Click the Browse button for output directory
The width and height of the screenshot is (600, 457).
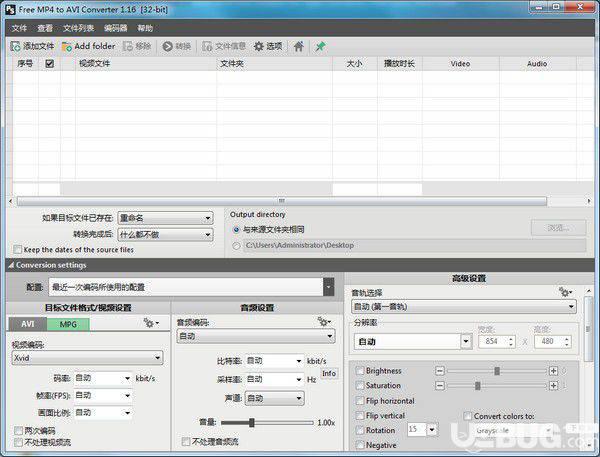pos(558,228)
